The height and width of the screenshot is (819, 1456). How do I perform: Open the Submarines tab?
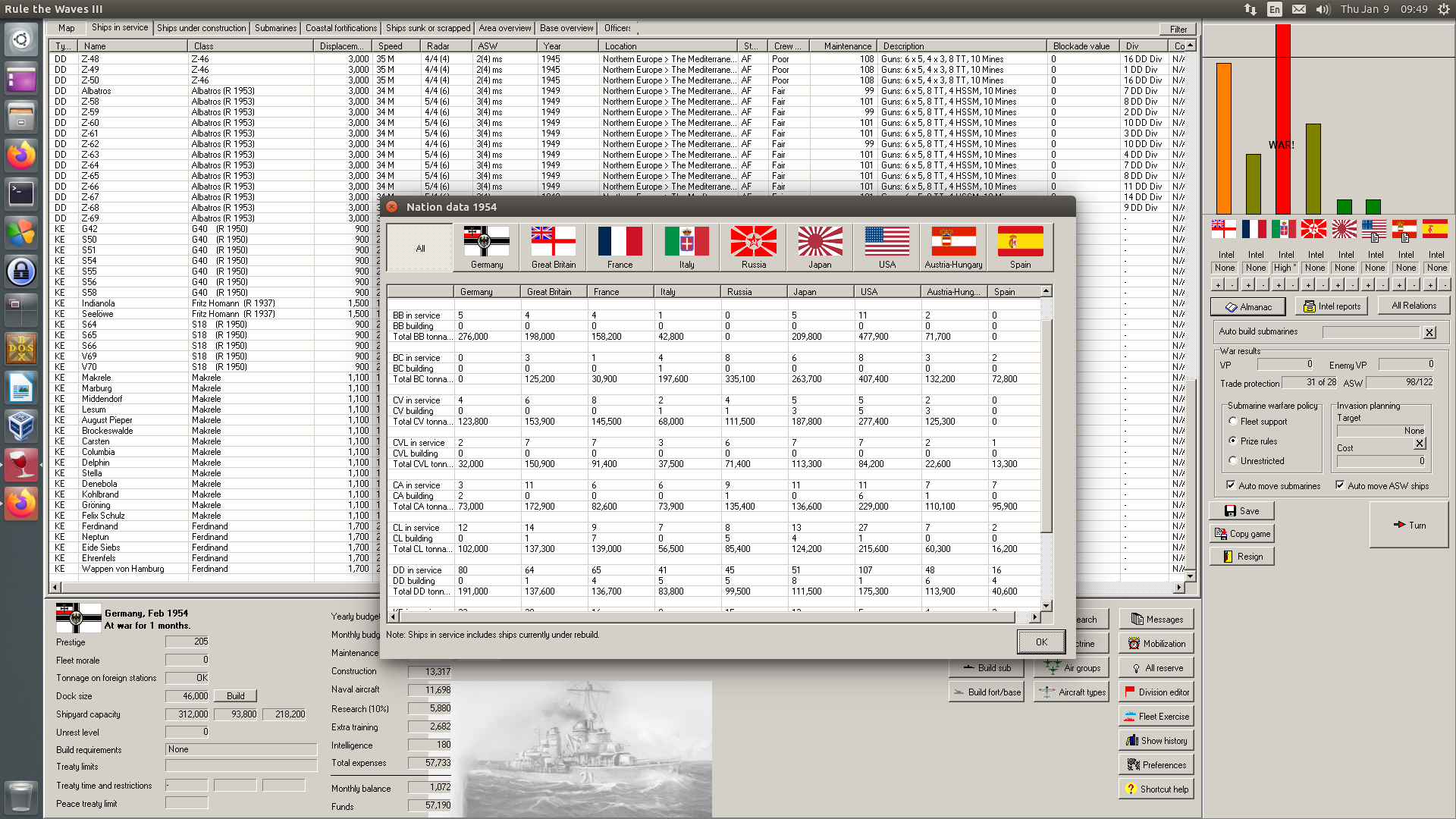pos(275,28)
